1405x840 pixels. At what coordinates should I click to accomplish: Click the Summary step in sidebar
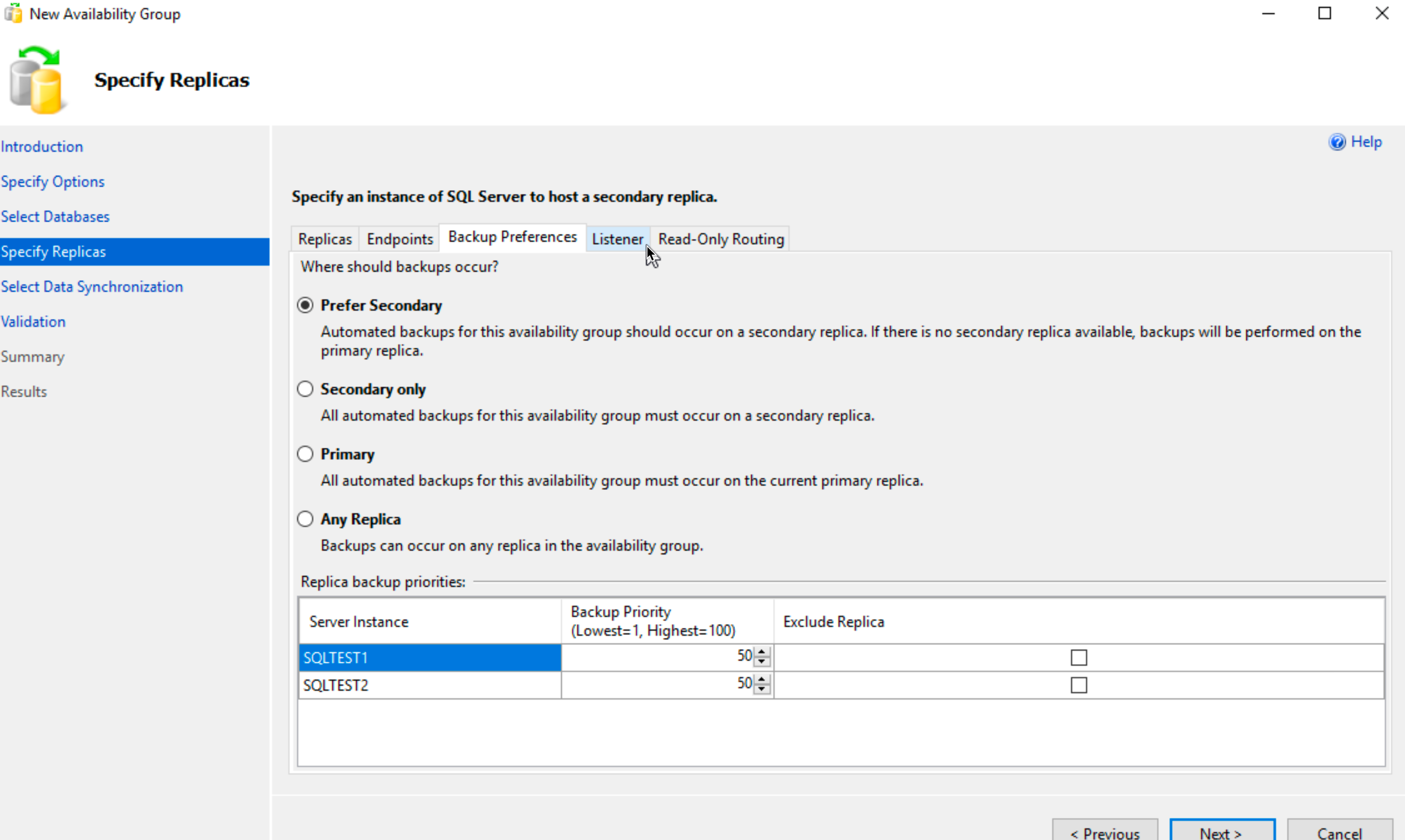tap(32, 357)
